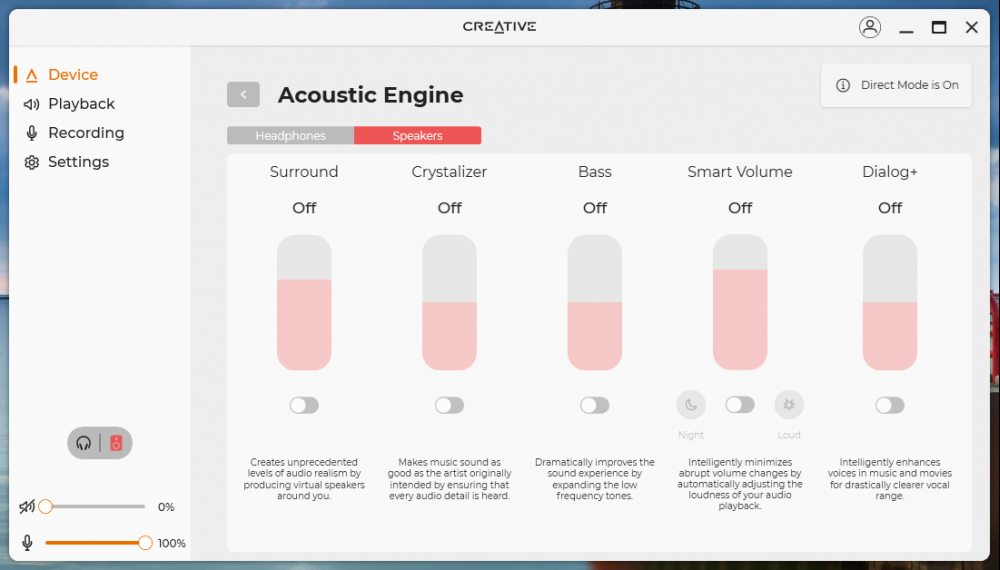
Task: Click the Direct Mode info icon
Action: coord(843,85)
